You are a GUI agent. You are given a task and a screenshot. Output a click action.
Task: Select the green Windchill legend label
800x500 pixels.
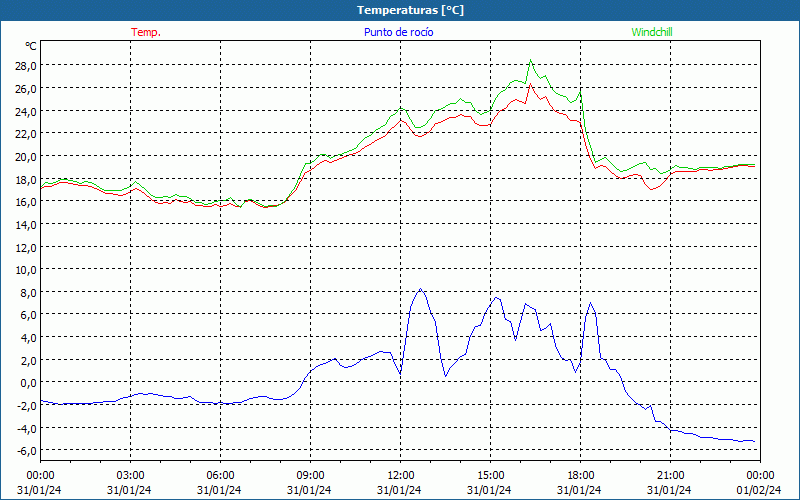(652, 32)
